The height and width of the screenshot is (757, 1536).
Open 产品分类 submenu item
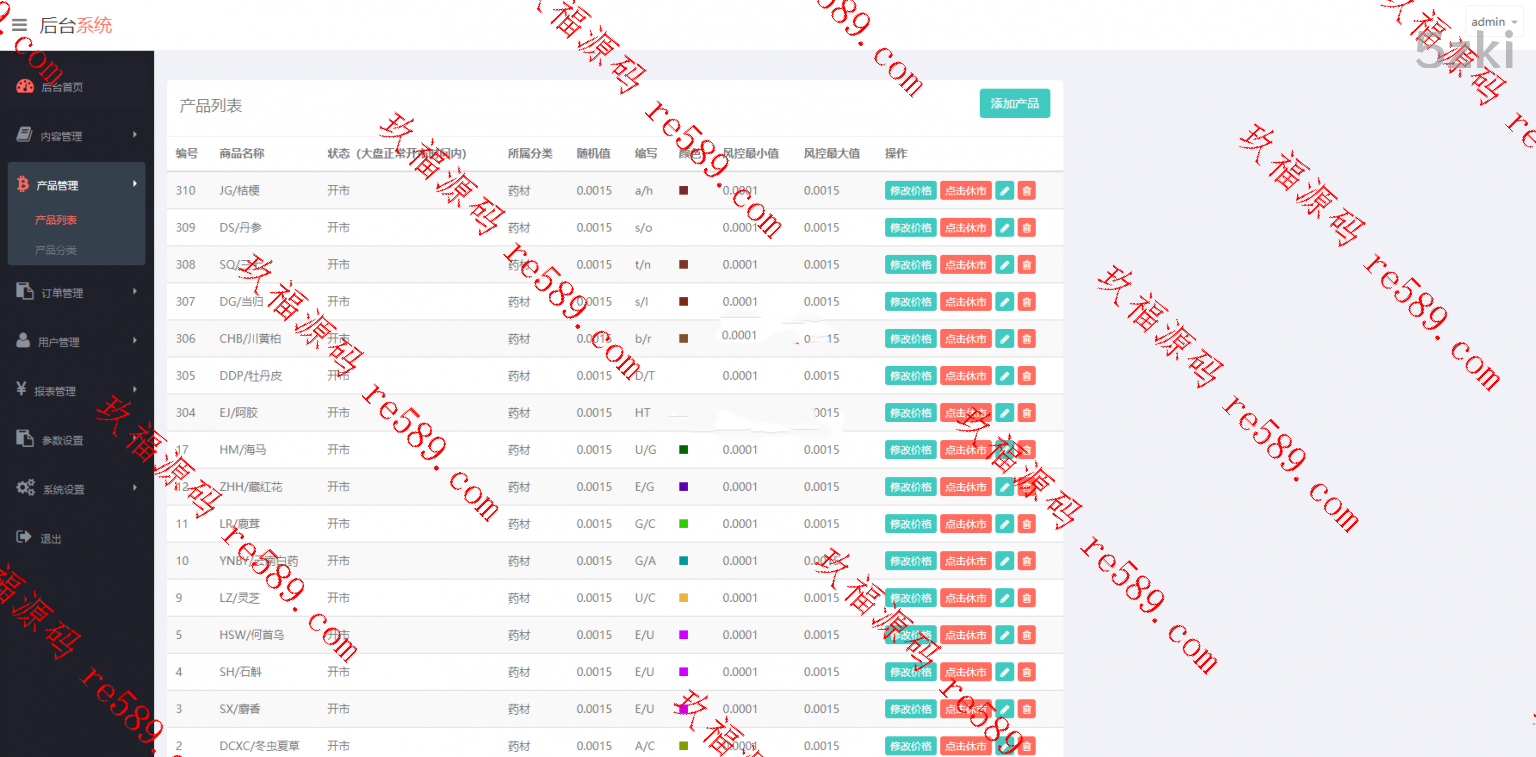(56, 250)
